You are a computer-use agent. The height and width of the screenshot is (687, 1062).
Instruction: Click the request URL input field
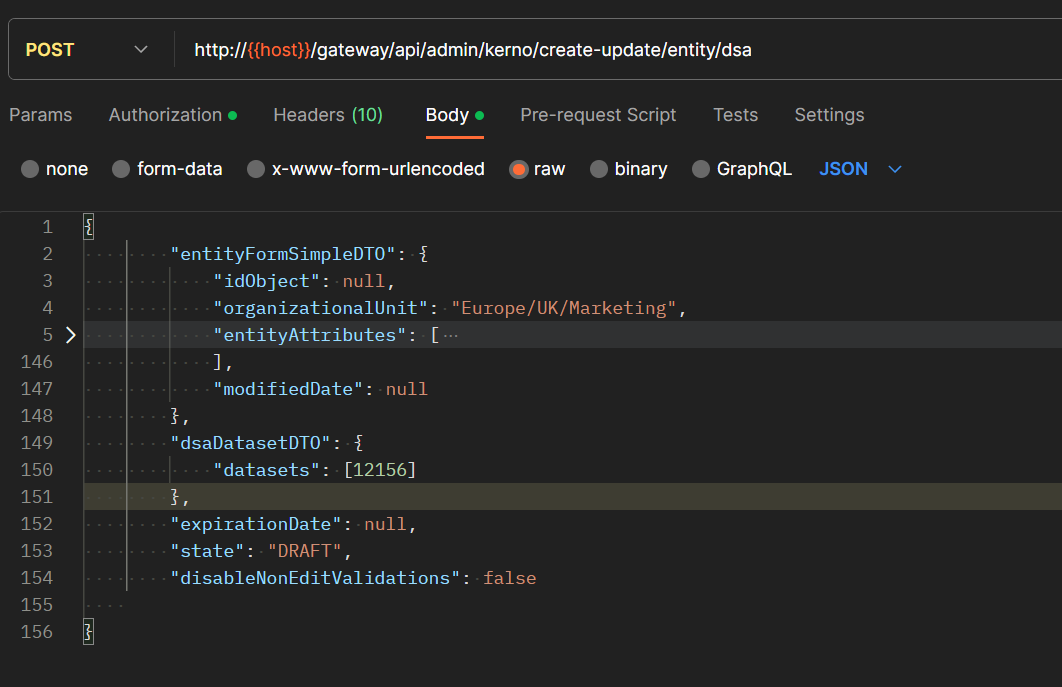click(x=600, y=49)
